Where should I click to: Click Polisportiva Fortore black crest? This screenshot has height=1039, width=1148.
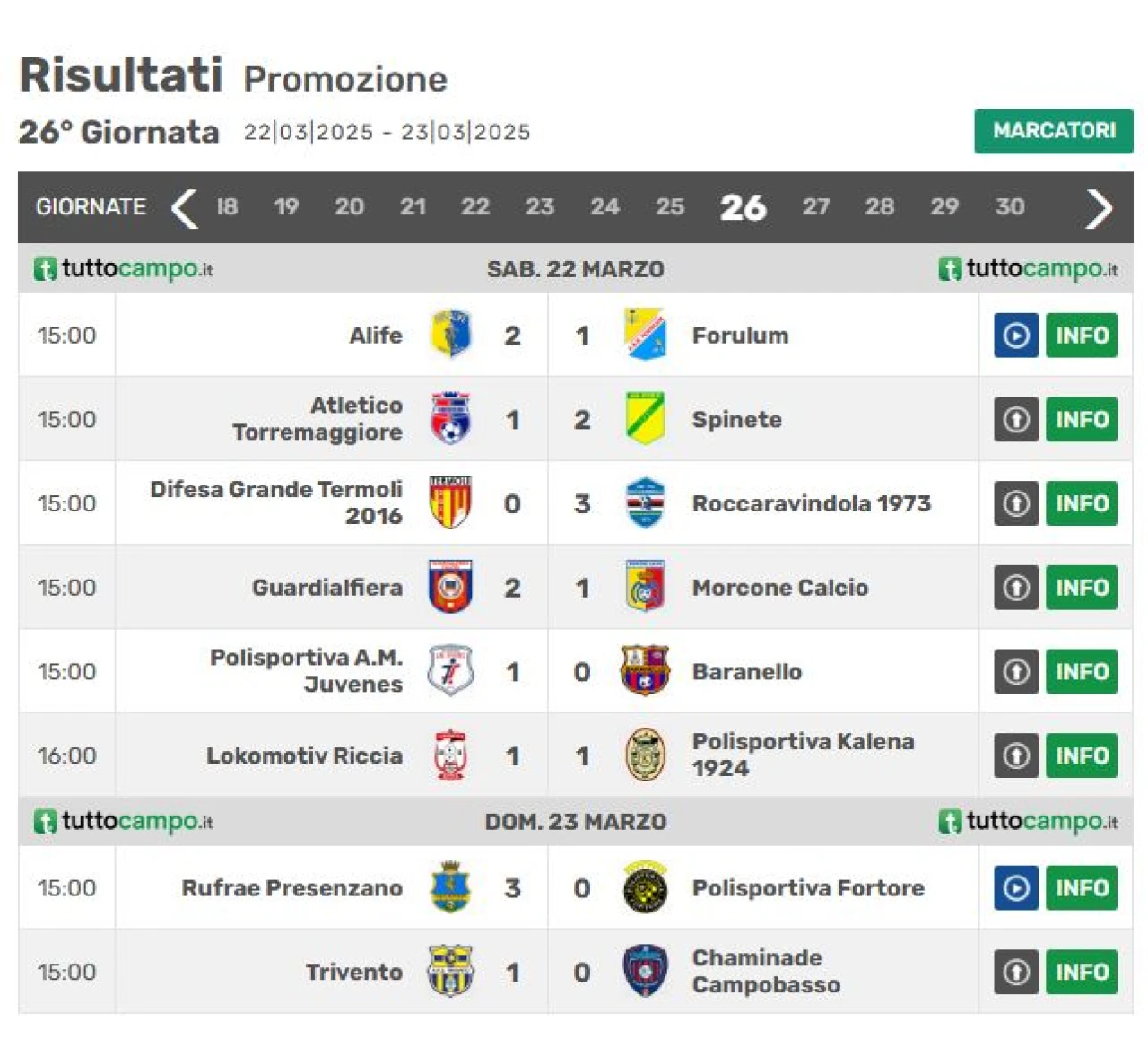tap(645, 888)
